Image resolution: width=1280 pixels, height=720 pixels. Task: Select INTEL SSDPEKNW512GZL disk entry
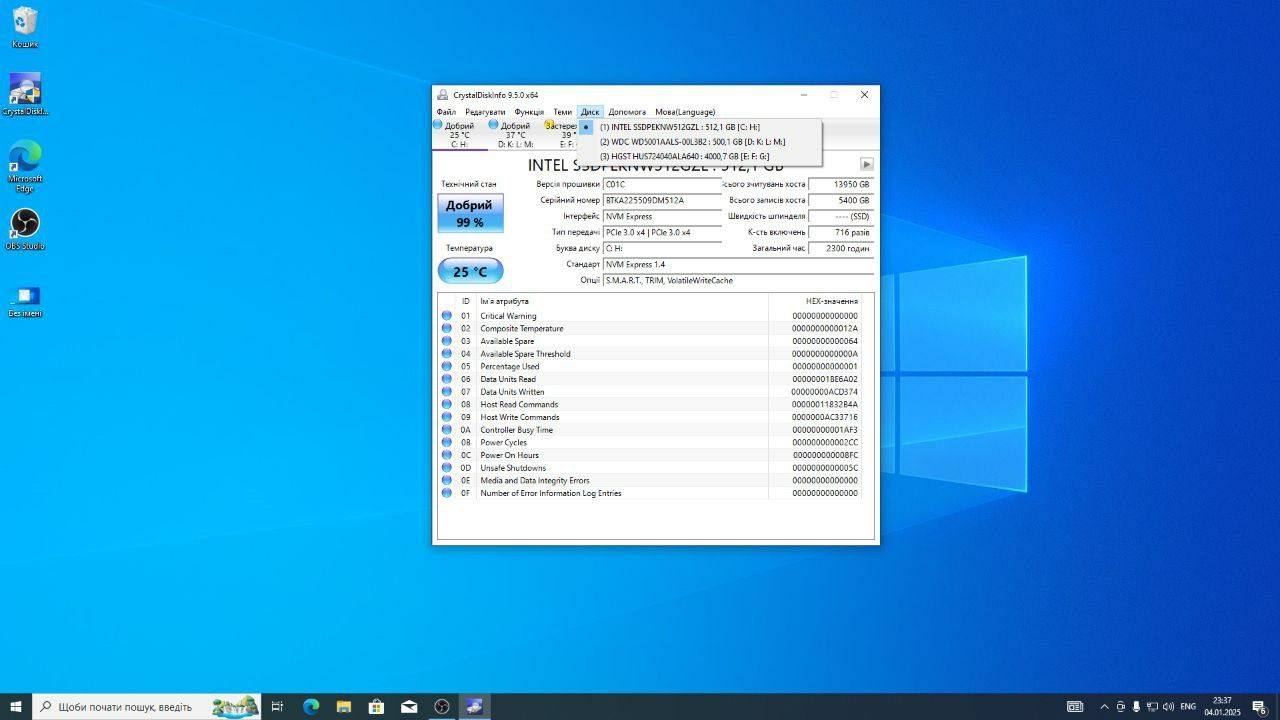click(x=700, y=127)
